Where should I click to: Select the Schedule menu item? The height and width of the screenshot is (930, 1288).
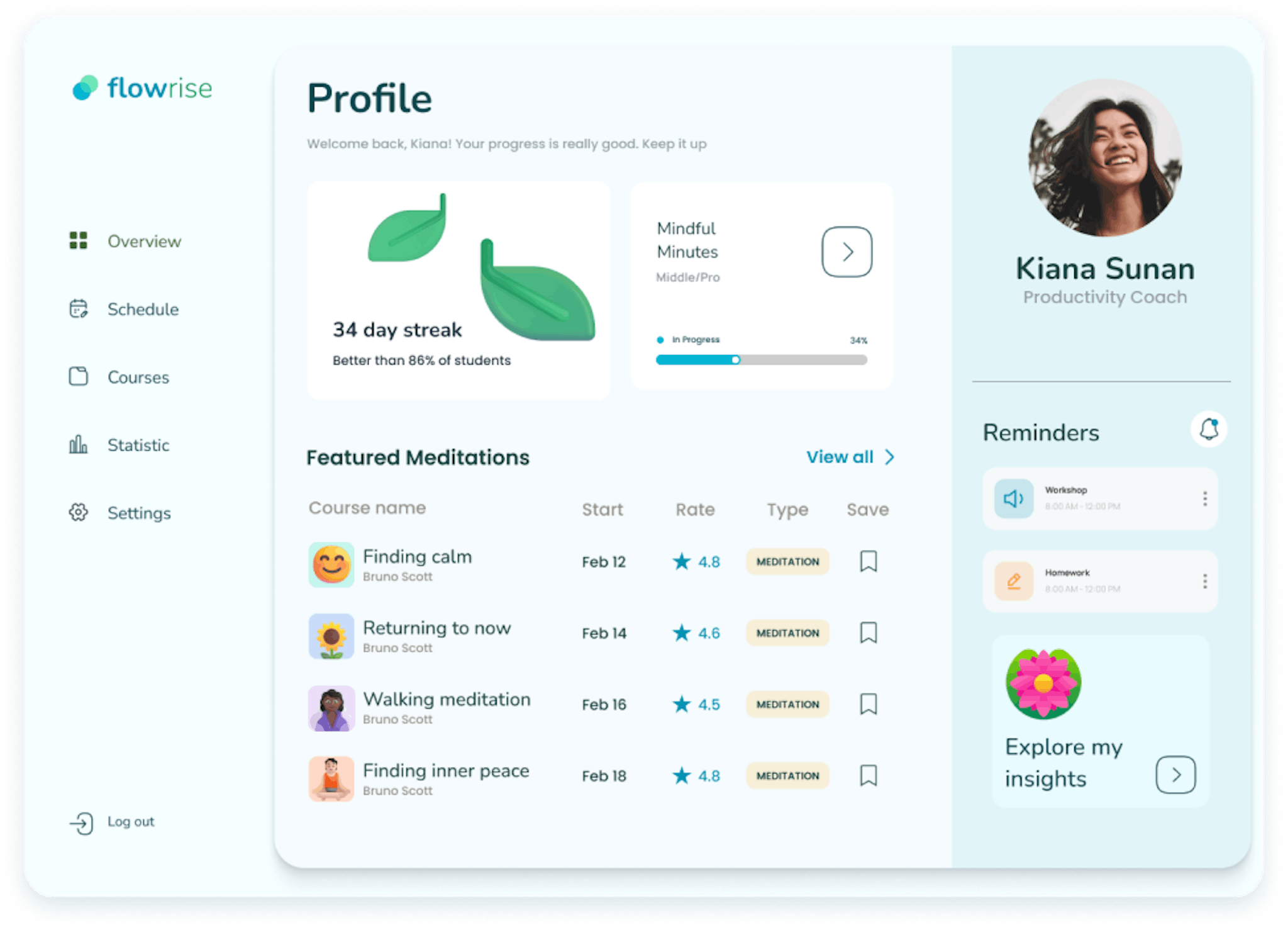[142, 309]
